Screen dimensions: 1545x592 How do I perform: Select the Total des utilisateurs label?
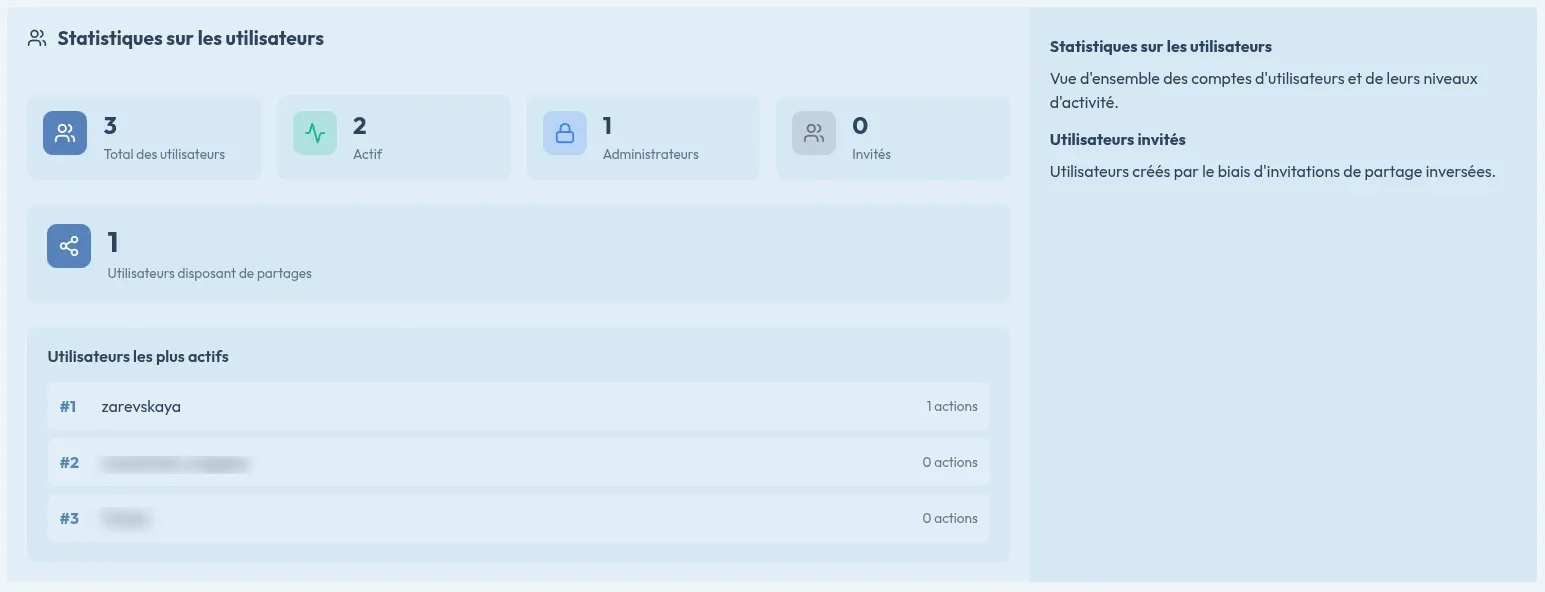(x=164, y=155)
